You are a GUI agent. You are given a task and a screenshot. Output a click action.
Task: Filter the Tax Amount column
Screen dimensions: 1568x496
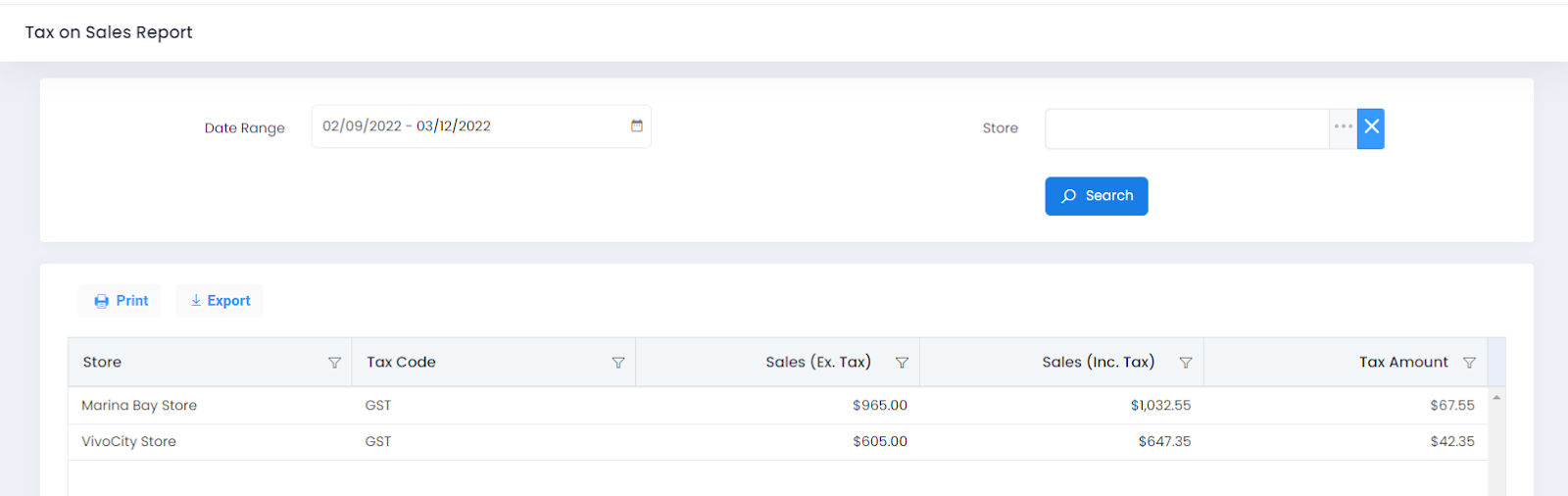tap(1469, 363)
